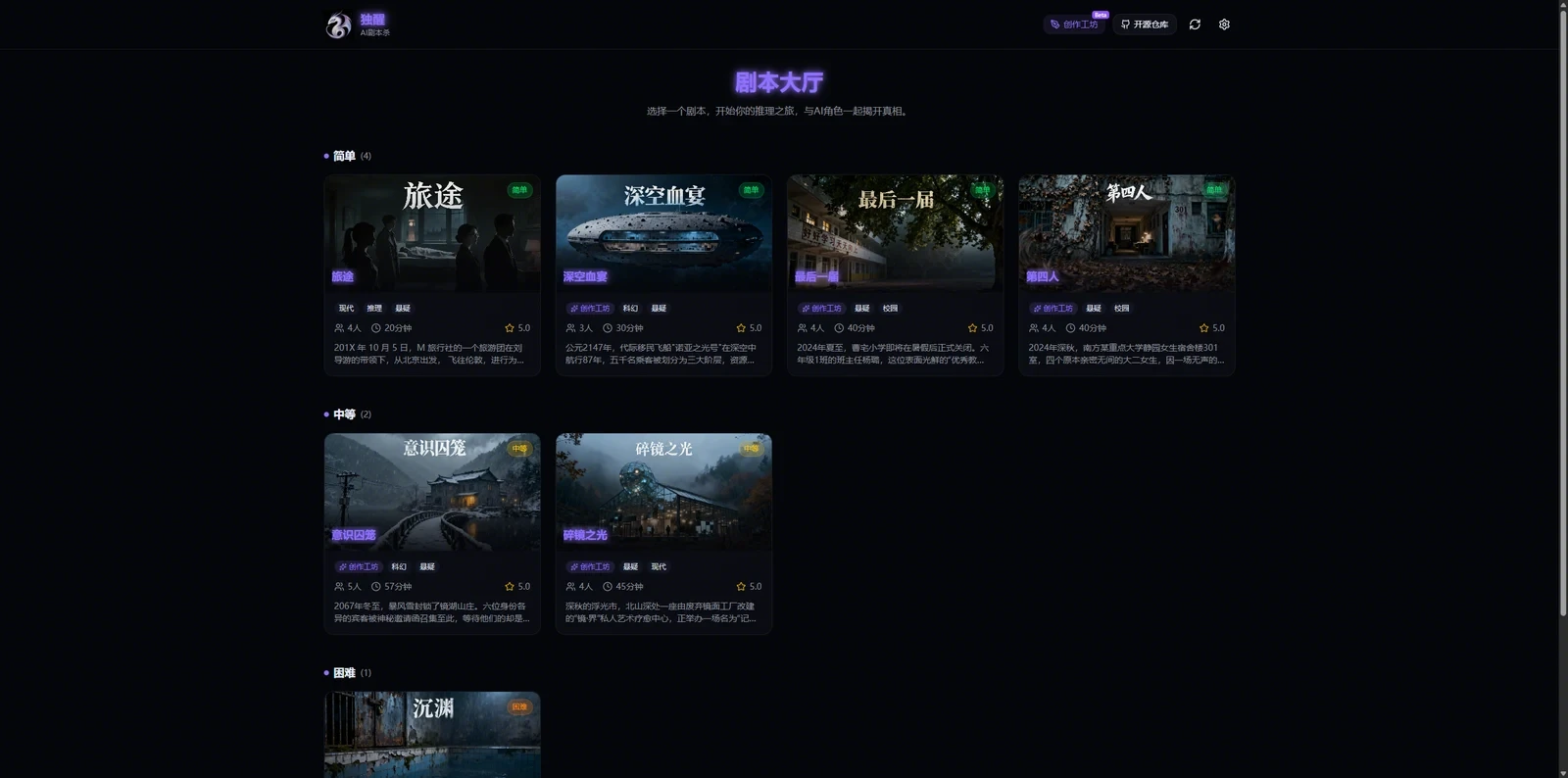Click the description starting 公元2147年
This screenshot has width=1568, height=778.
click(x=661, y=354)
